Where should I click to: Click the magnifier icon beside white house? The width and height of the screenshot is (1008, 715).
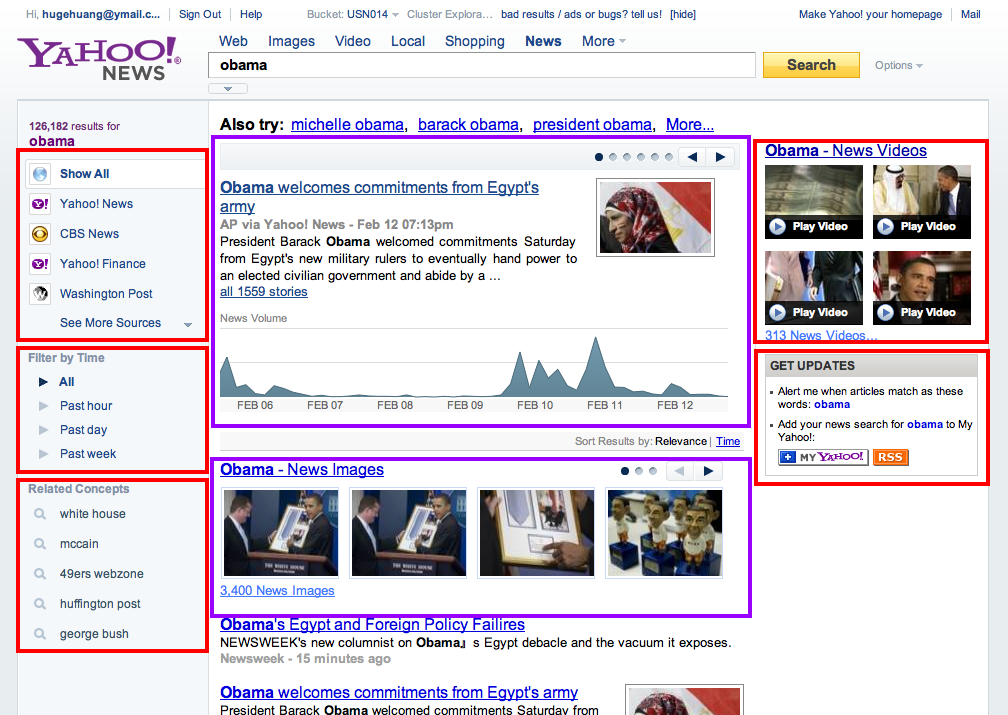40,514
